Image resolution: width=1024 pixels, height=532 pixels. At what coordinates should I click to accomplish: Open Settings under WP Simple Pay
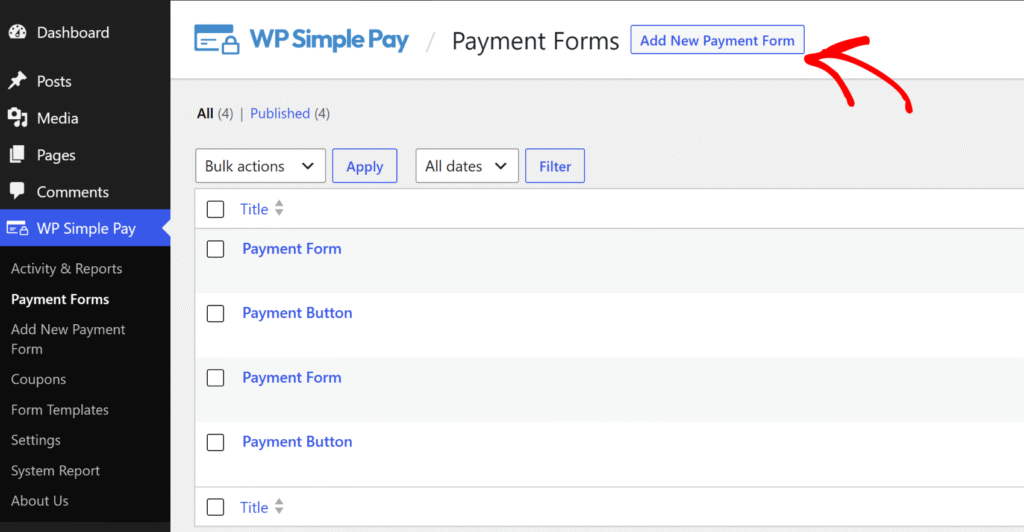[x=36, y=440]
